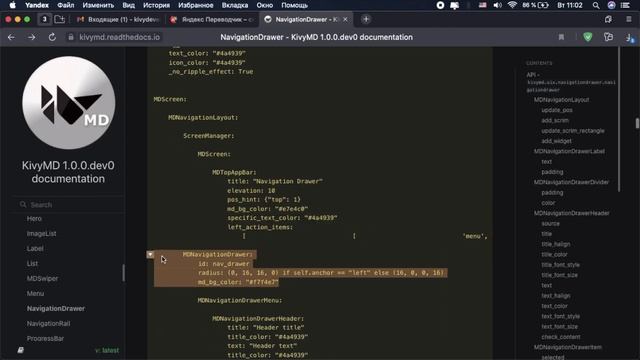Go to MDSwiper docs page
640x360 pixels.
tap(42, 278)
